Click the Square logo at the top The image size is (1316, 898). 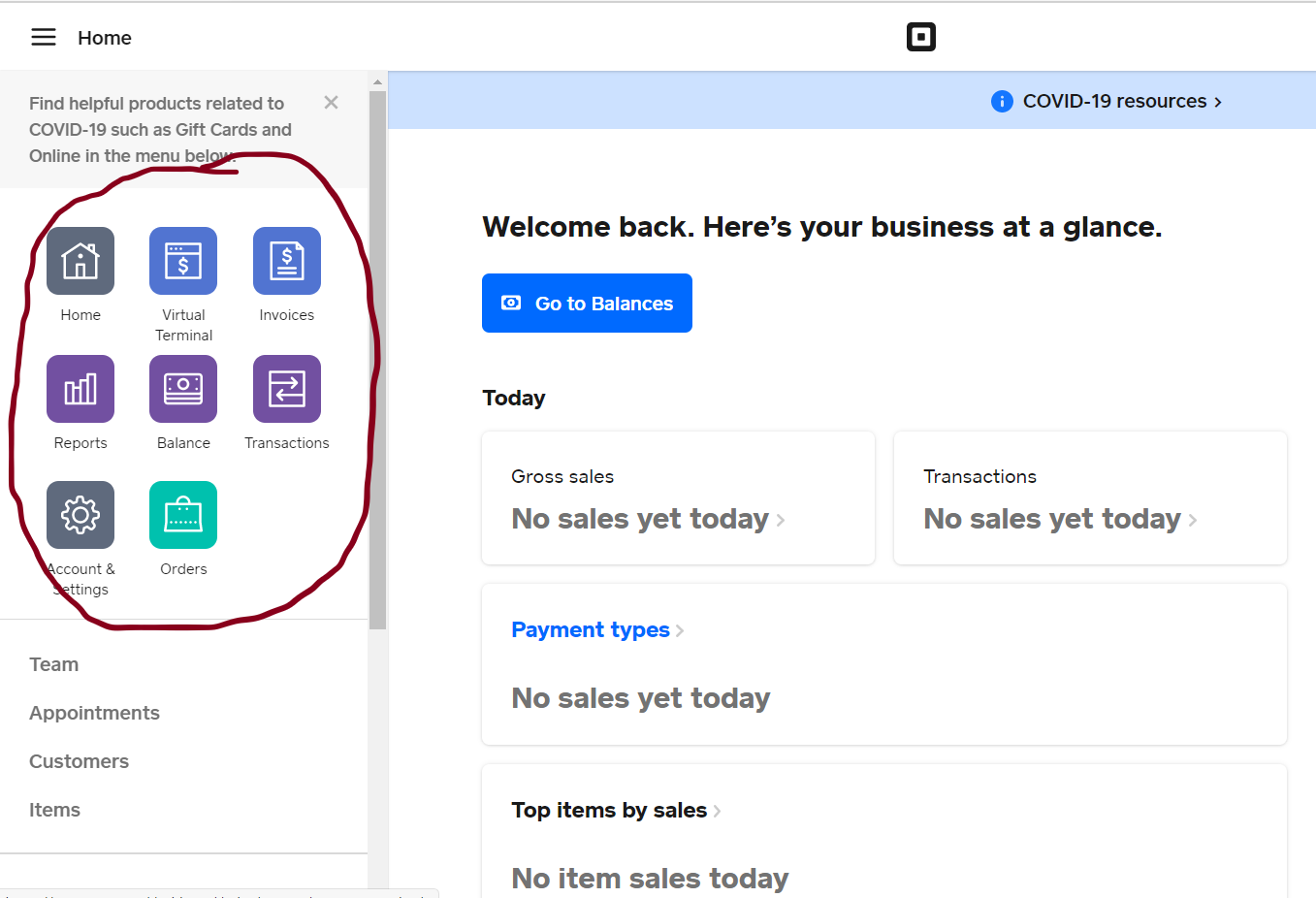point(920,37)
